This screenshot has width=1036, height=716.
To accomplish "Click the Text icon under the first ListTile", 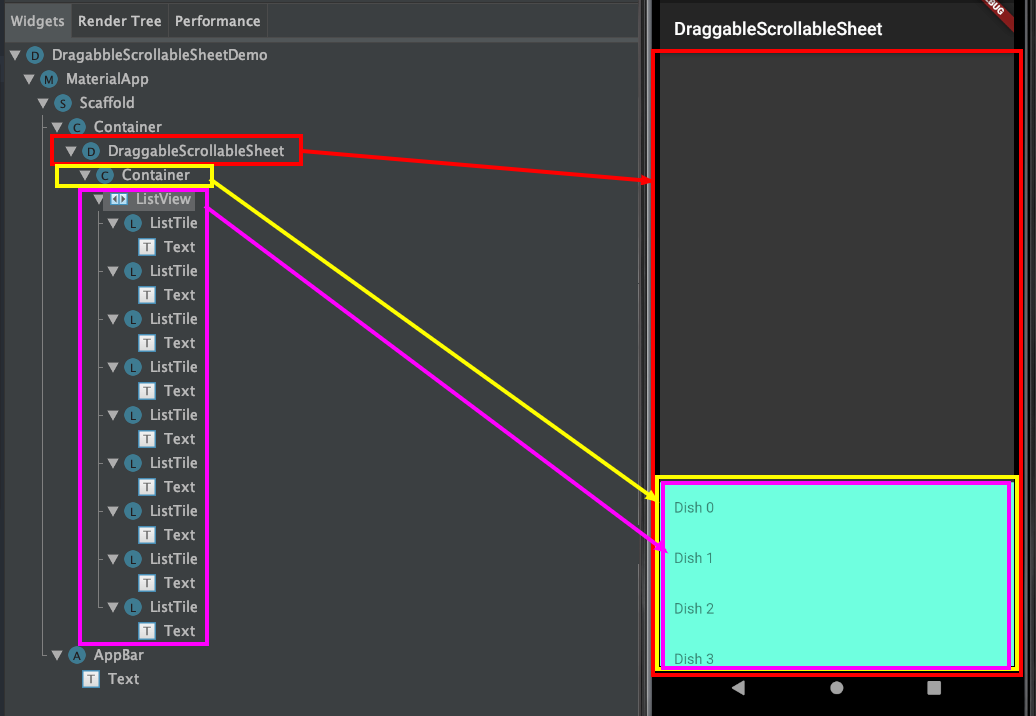I will pyautogui.click(x=148, y=246).
